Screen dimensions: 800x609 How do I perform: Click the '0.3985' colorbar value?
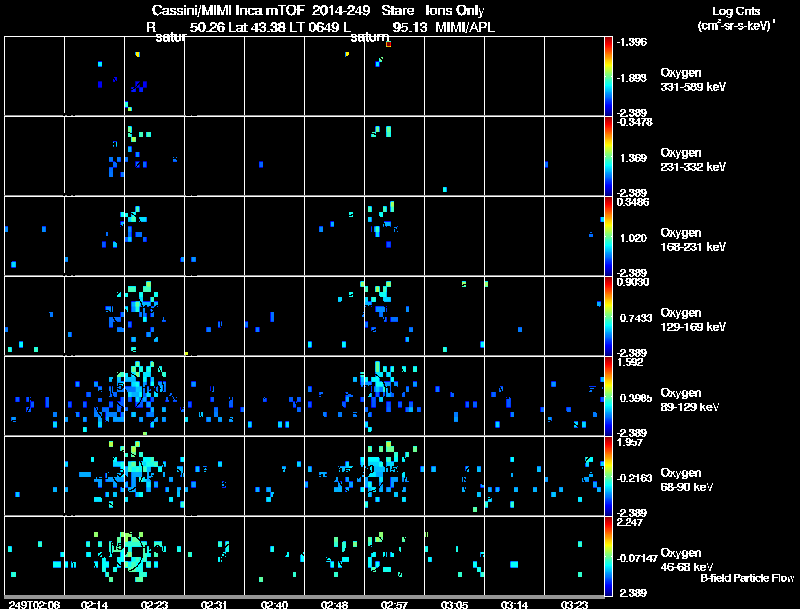[x=636, y=398]
